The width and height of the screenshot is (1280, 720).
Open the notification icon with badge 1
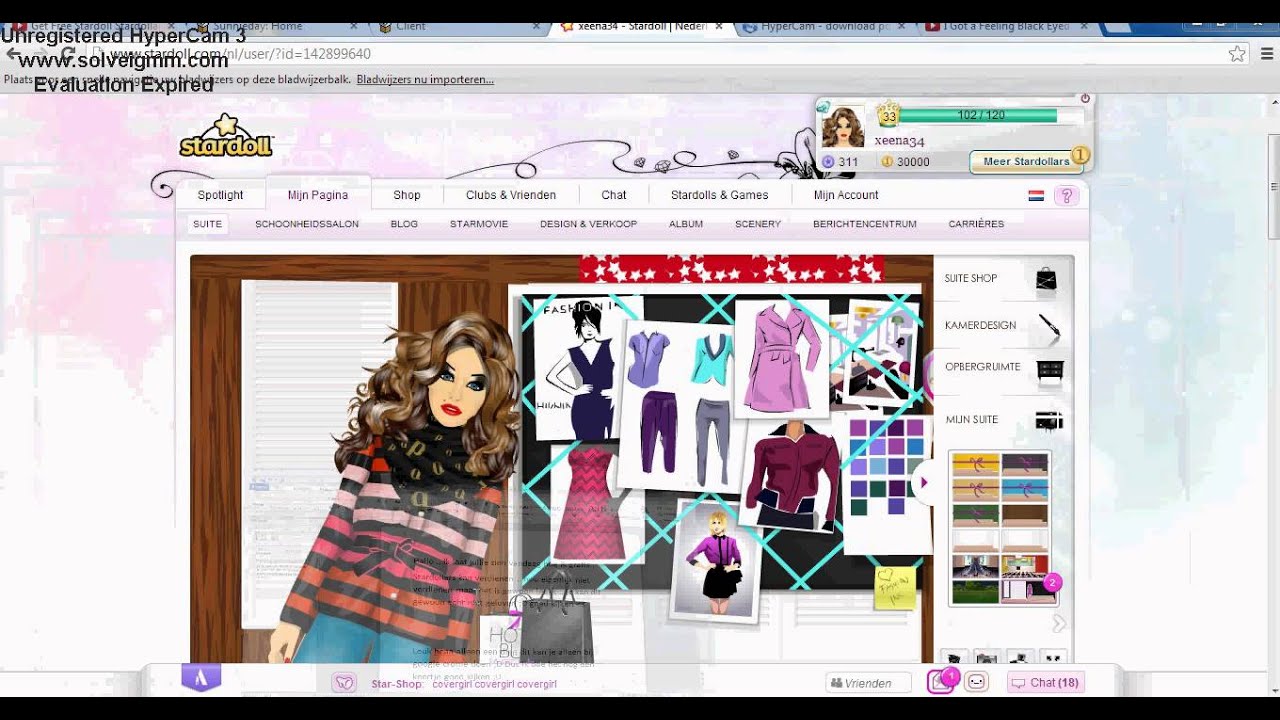[942, 681]
